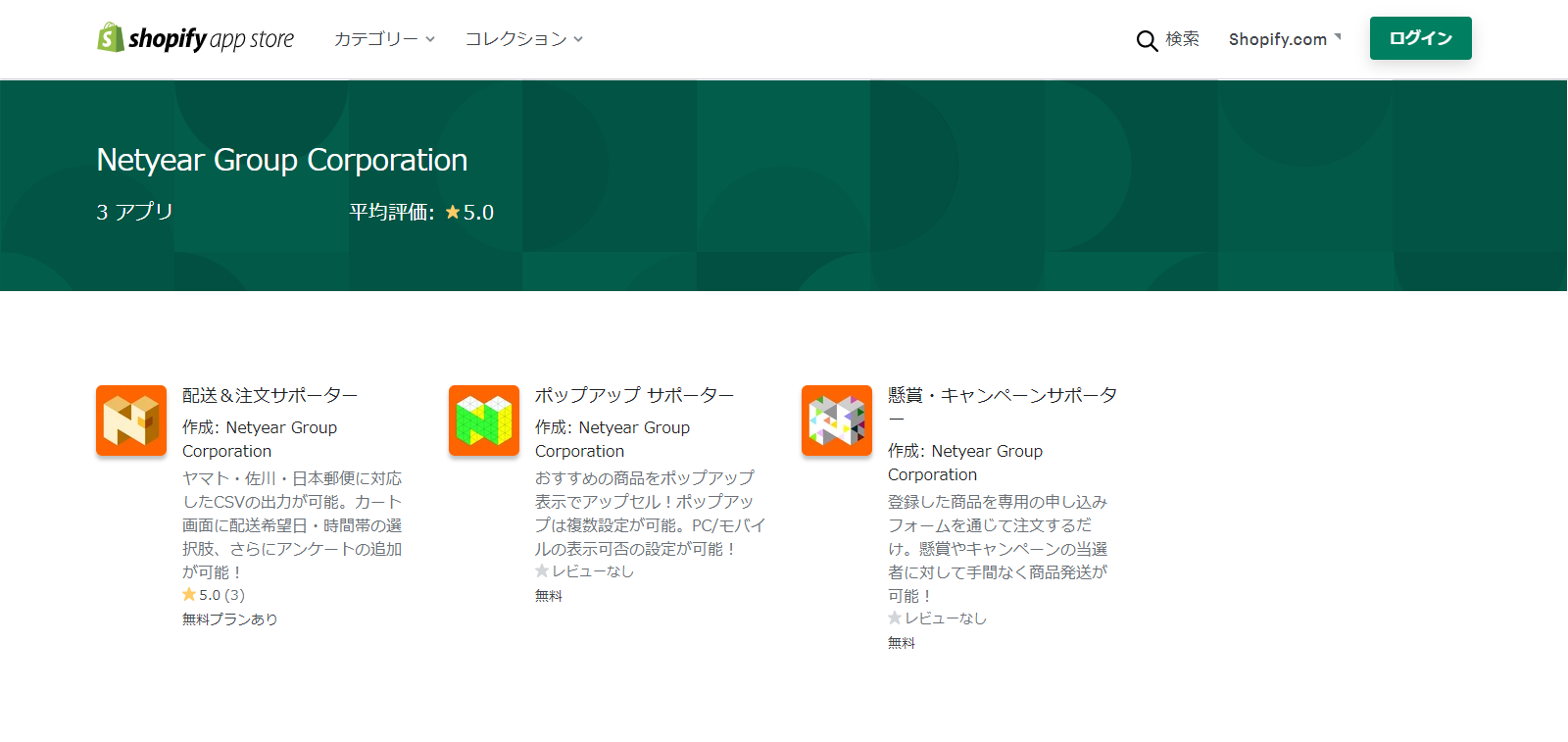Click レビューなし under 懸賞・キャンペーンサポーター

[x=946, y=618]
